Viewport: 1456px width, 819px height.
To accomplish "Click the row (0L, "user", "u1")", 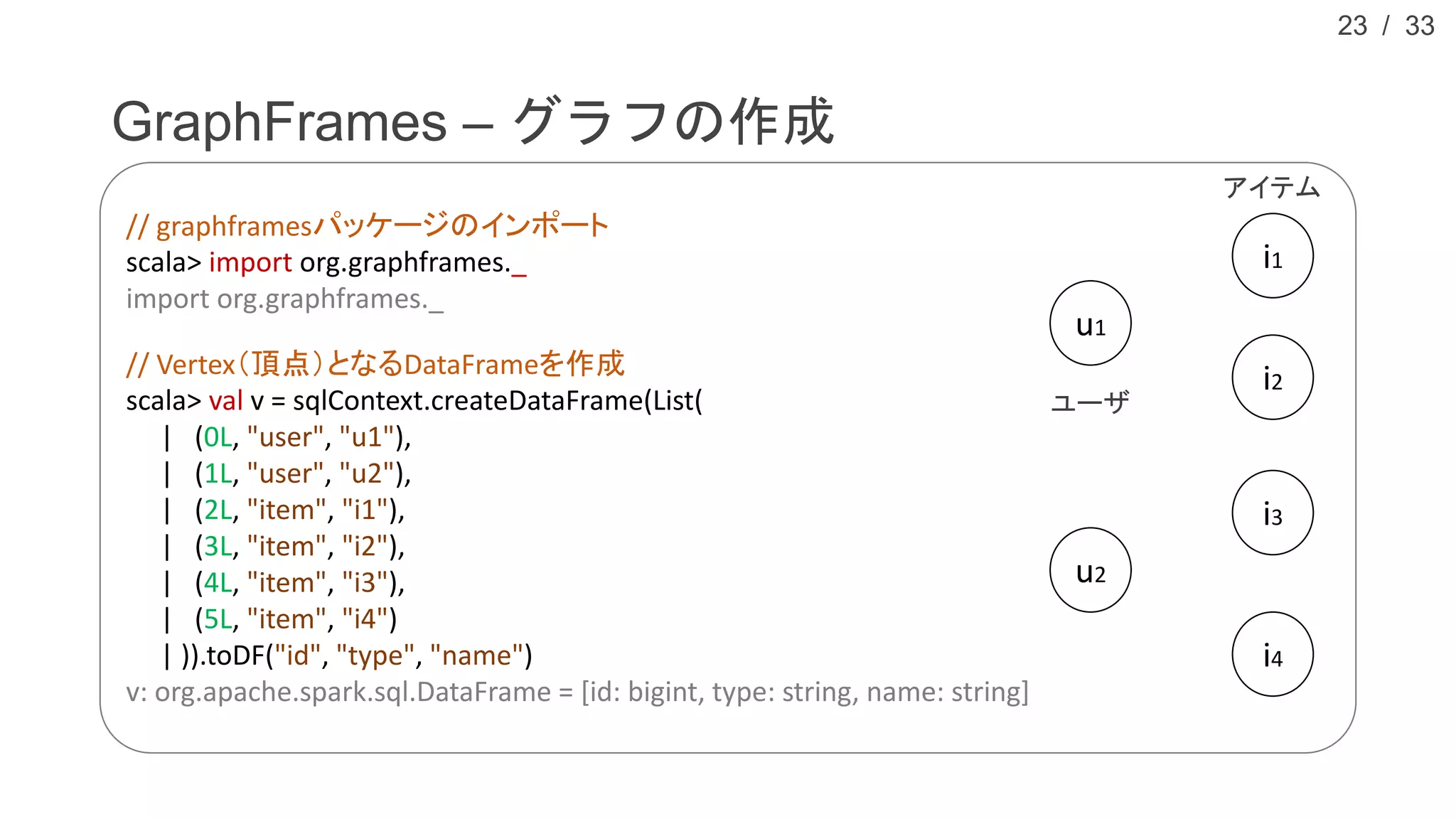I will pos(288,437).
